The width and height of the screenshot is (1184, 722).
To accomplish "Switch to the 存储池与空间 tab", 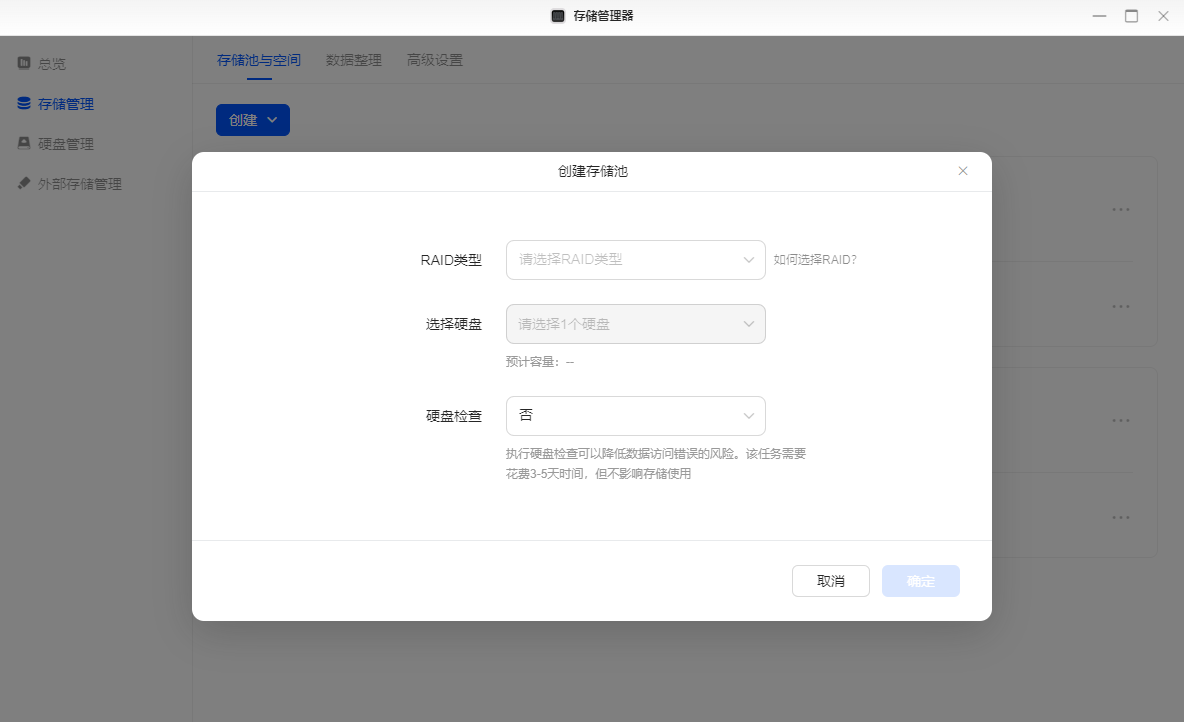I will [x=258, y=60].
